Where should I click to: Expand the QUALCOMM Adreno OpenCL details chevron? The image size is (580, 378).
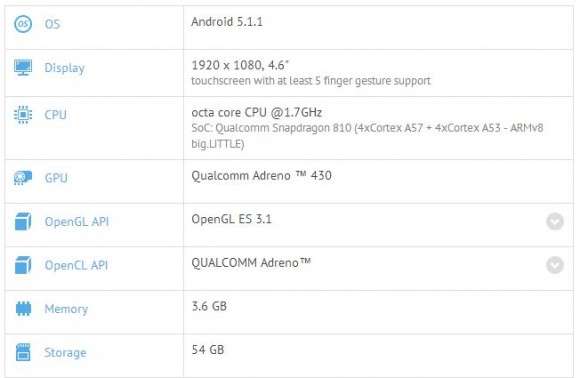point(555,265)
